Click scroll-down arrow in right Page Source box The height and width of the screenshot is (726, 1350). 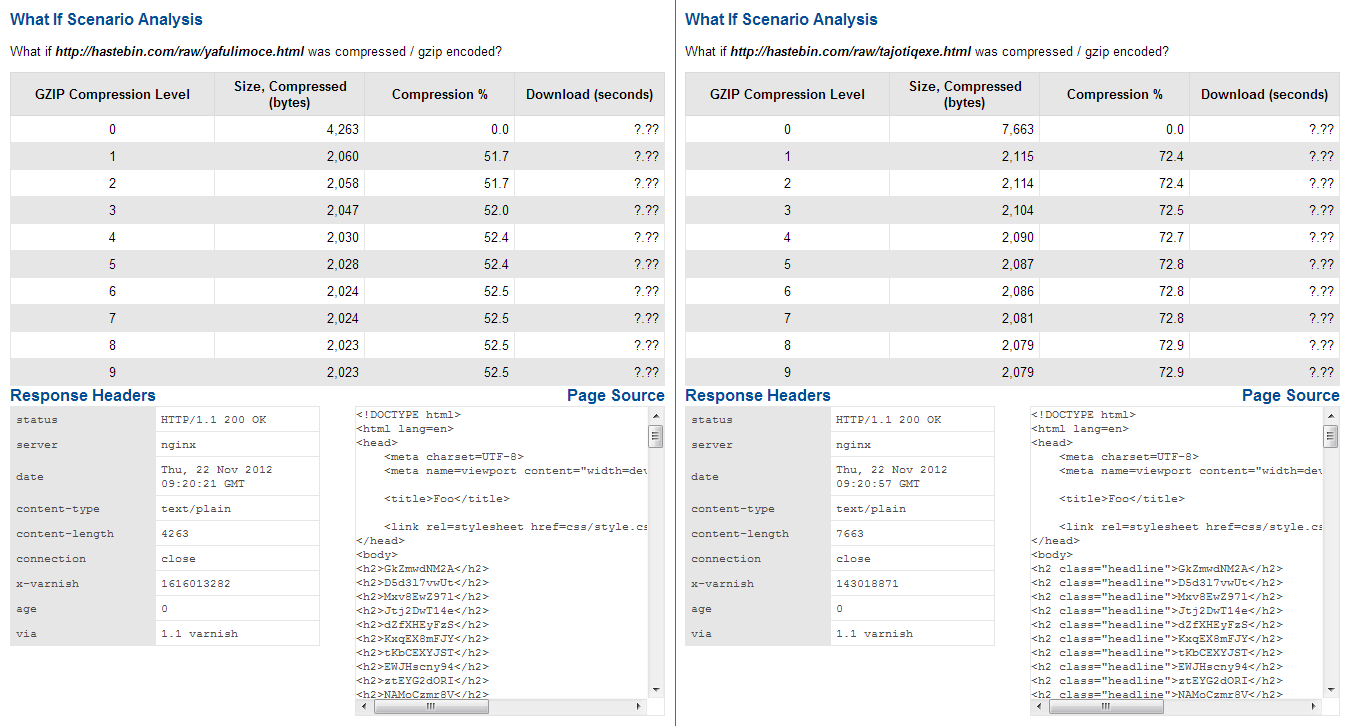(x=1331, y=689)
